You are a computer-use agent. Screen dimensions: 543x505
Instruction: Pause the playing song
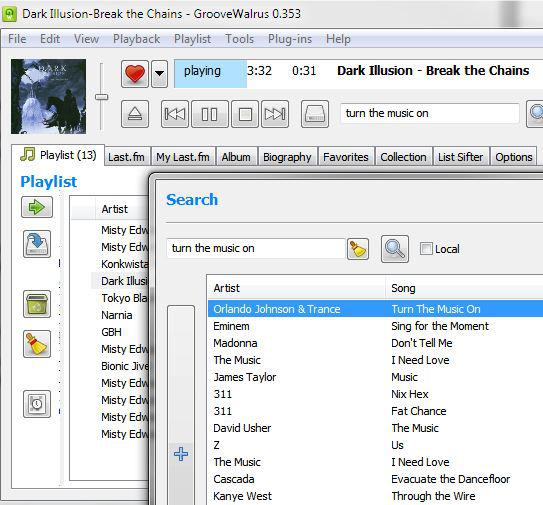[210, 114]
